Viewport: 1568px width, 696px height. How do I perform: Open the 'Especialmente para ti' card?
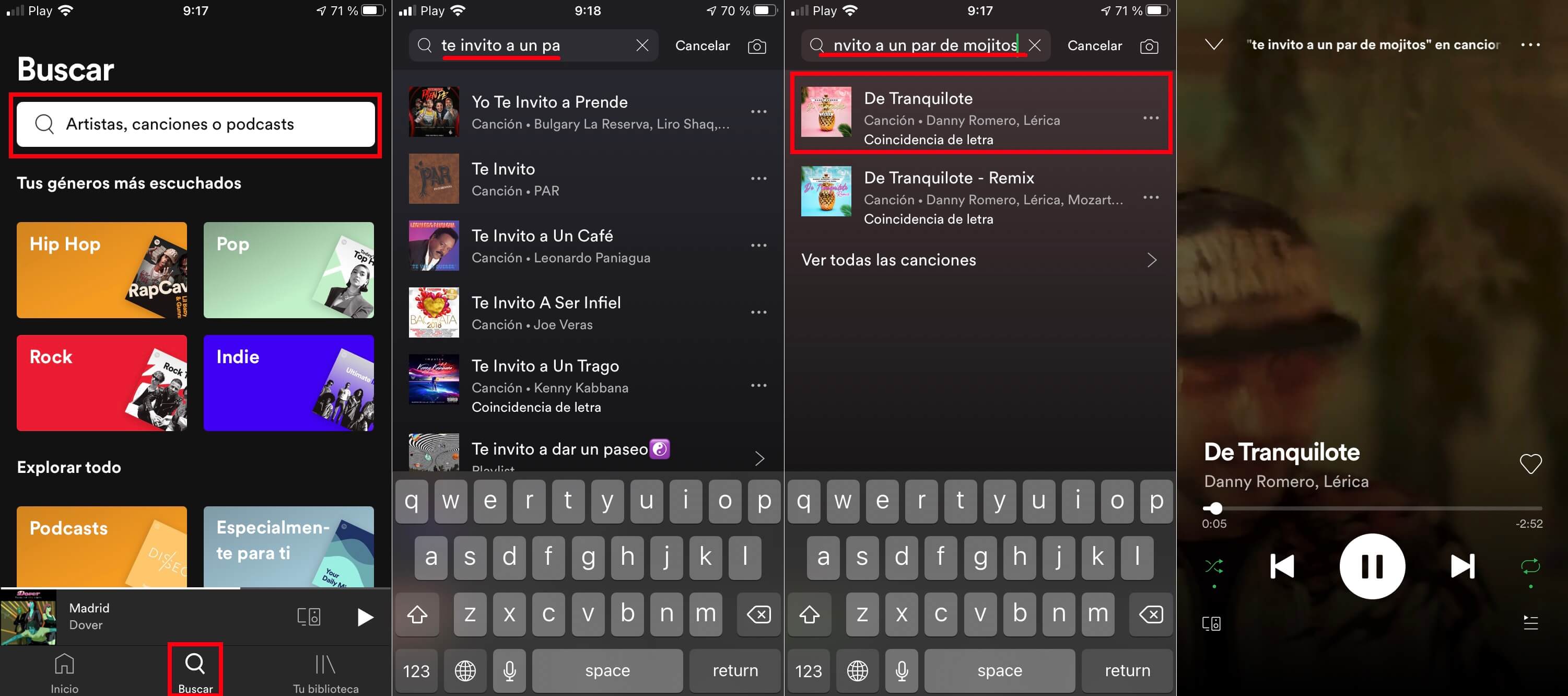click(x=288, y=546)
